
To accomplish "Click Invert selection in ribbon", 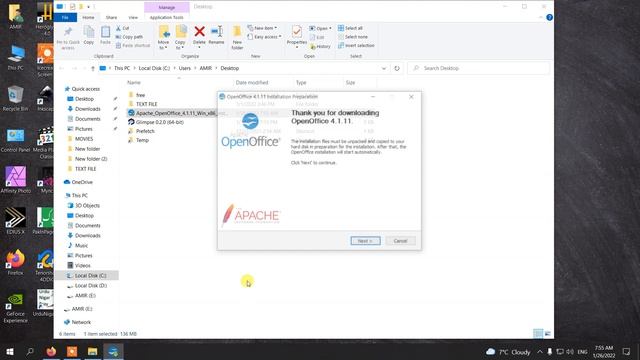I will point(356,45).
